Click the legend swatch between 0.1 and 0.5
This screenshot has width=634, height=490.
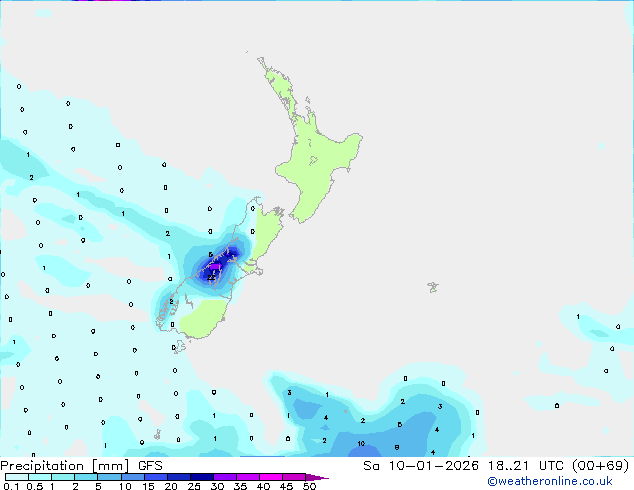coord(17,477)
